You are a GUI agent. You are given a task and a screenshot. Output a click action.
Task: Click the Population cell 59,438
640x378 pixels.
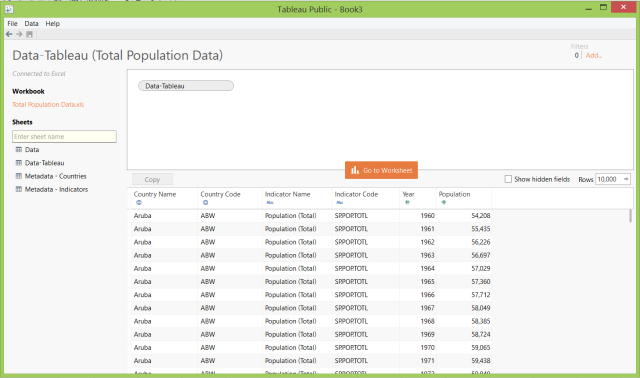(x=481, y=360)
